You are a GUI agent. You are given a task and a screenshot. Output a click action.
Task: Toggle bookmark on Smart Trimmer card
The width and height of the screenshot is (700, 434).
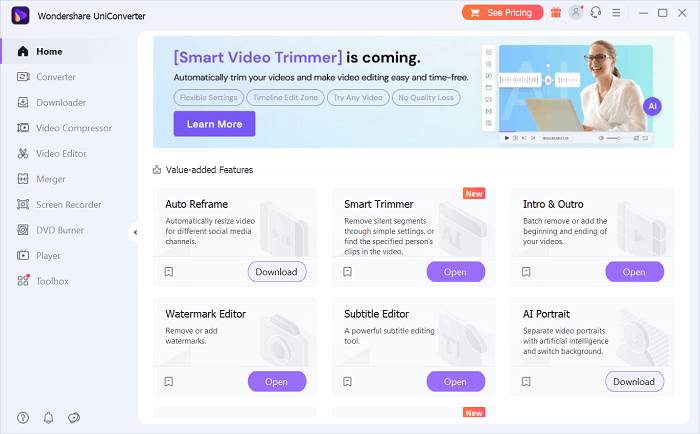(348, 272)
